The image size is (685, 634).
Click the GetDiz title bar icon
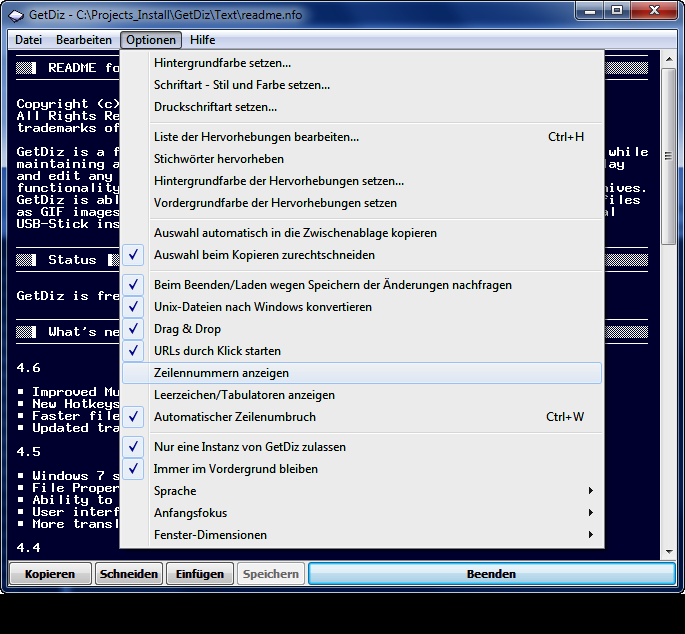[16, 15]
